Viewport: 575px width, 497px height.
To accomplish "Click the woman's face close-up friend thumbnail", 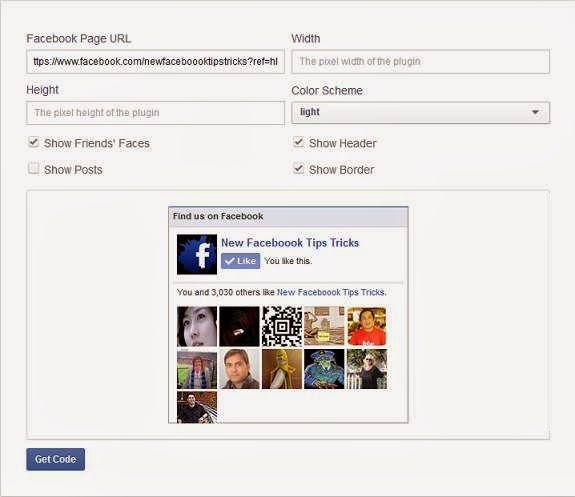I will click(197, 326).
